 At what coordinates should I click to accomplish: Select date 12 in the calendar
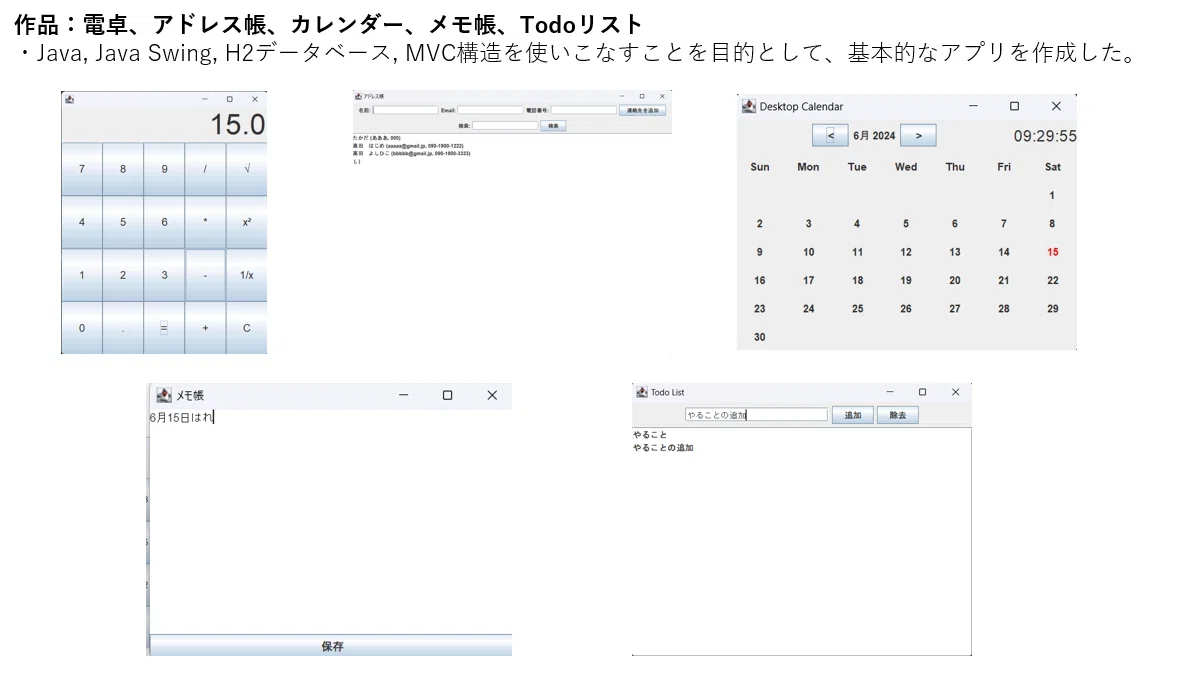(906, 252)
